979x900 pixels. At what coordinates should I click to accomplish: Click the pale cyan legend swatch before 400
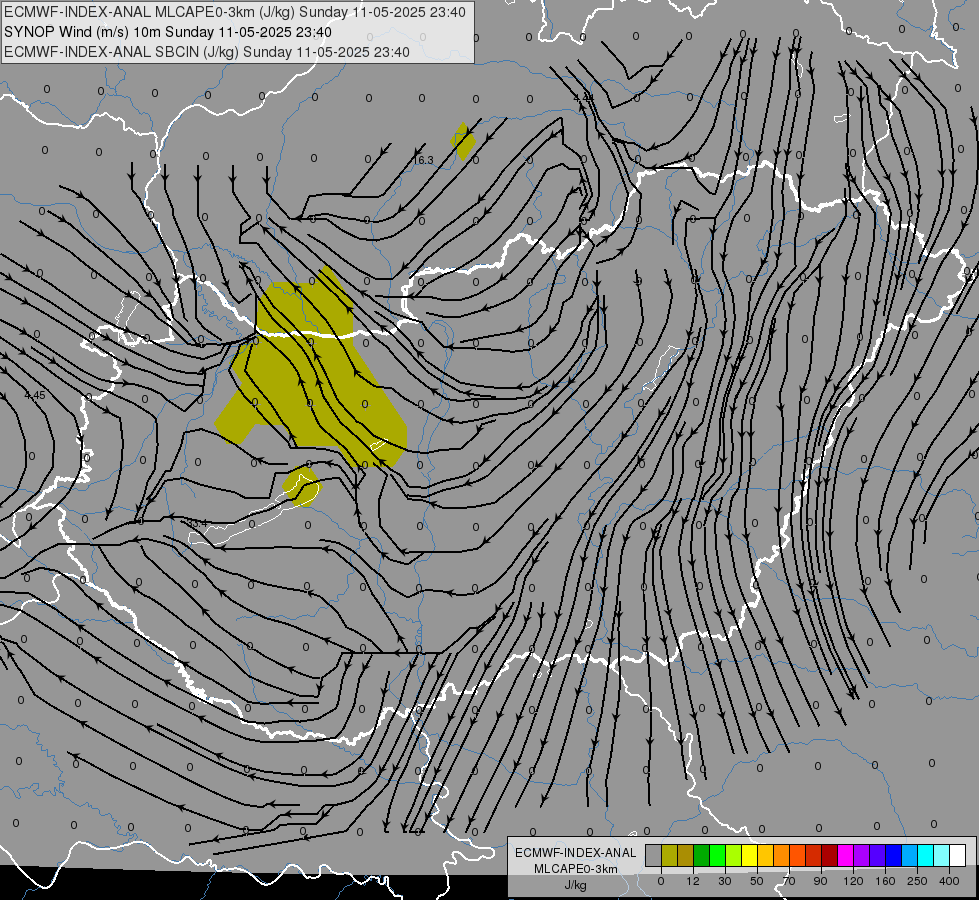click(x=942, y=855)
